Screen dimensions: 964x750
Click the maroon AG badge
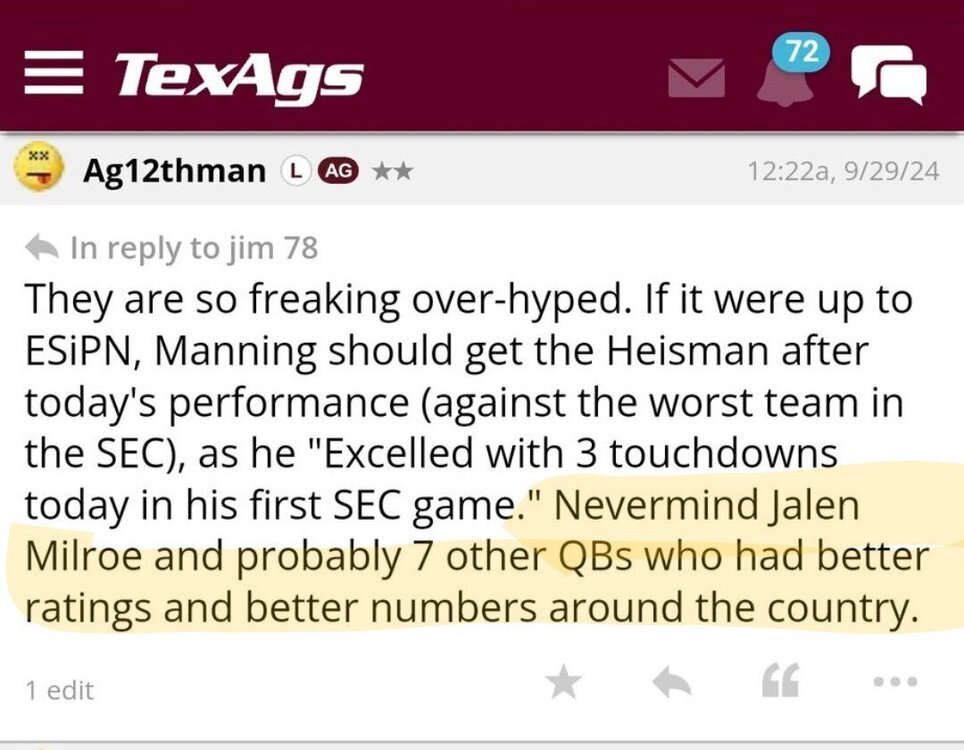coord(335,171)
